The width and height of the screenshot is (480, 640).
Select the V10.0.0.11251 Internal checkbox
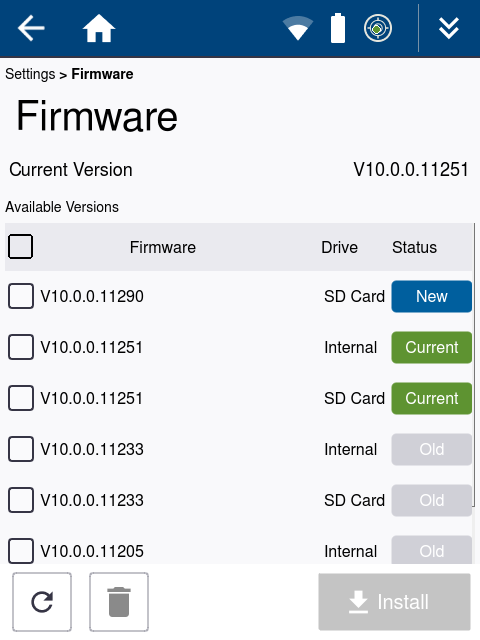click(21, 347)
